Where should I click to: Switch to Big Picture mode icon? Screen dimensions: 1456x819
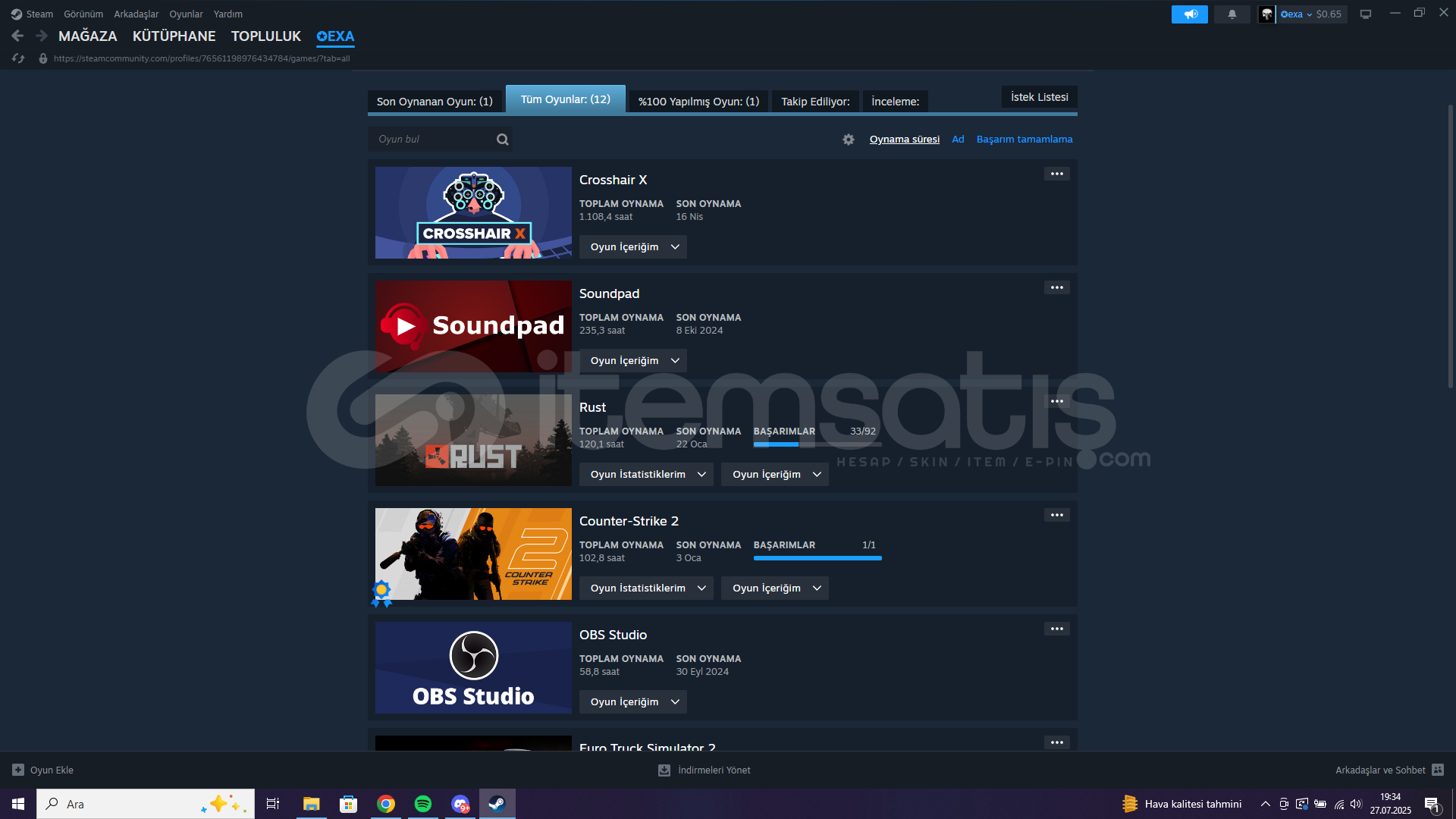(x=1366, y=14)
